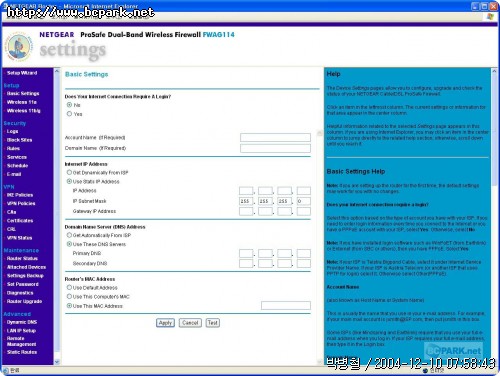Select Use This Computer's MAC
Image resolution: width=500 pixels, height=376 pixels.
69,296
